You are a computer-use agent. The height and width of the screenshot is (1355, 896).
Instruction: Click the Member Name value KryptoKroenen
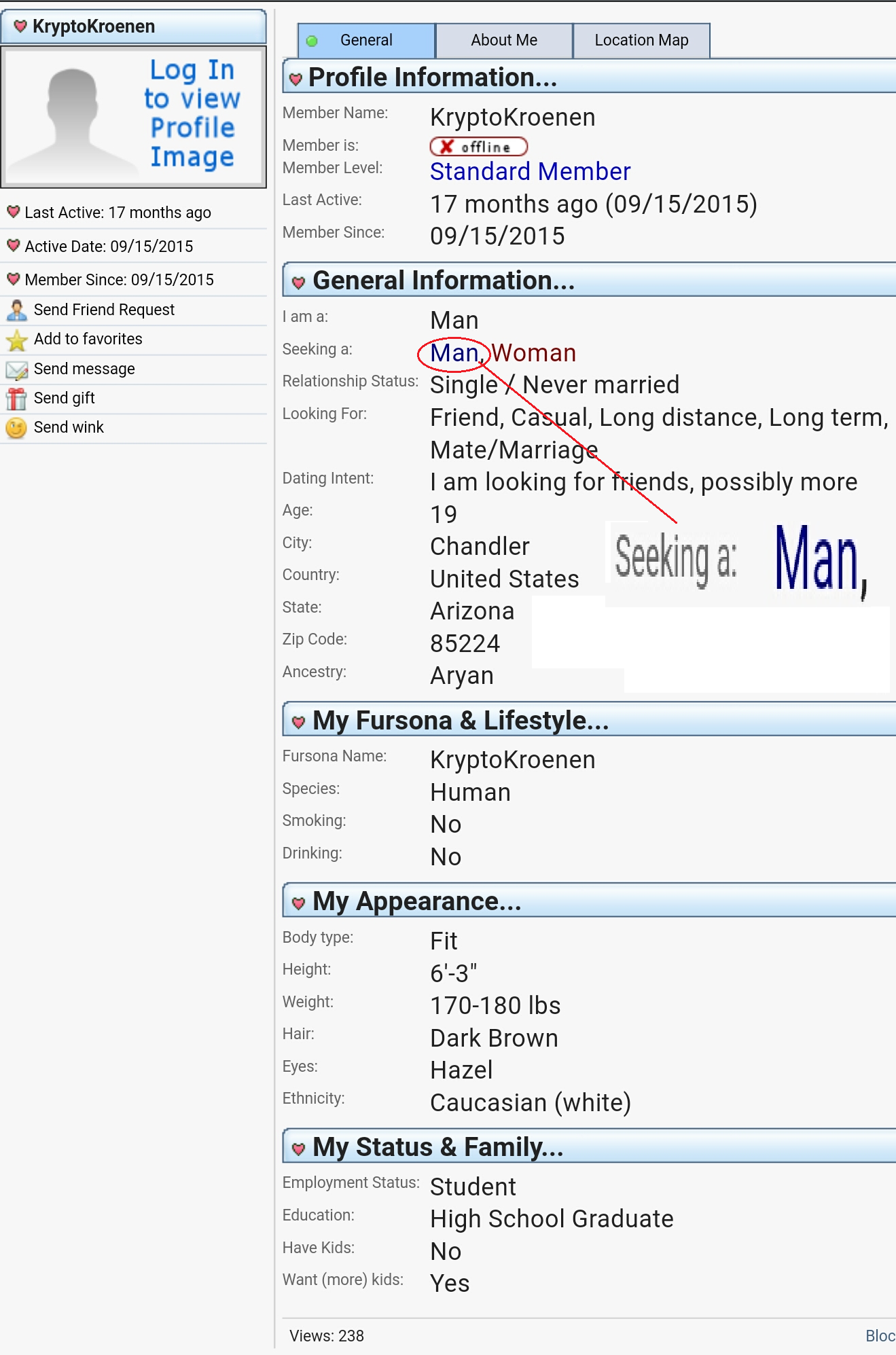(513, 118)
